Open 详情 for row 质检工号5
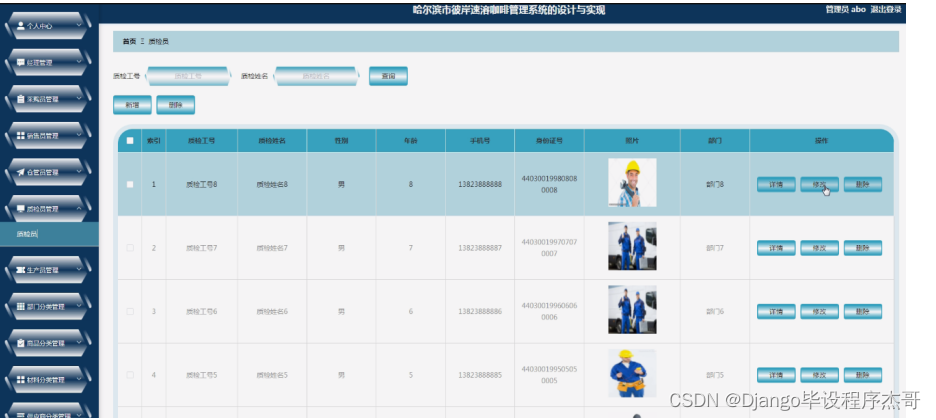This screenshot has width=936, height=420. coord(776,375)
